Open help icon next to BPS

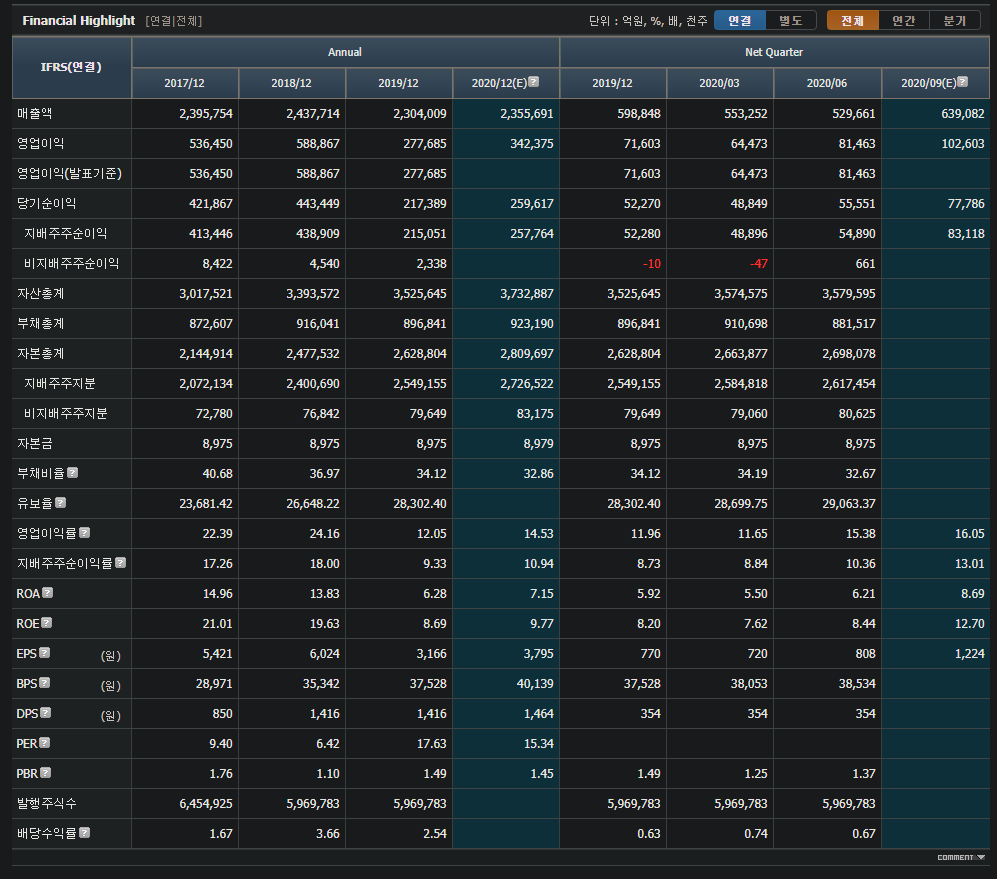click(45, 682)
